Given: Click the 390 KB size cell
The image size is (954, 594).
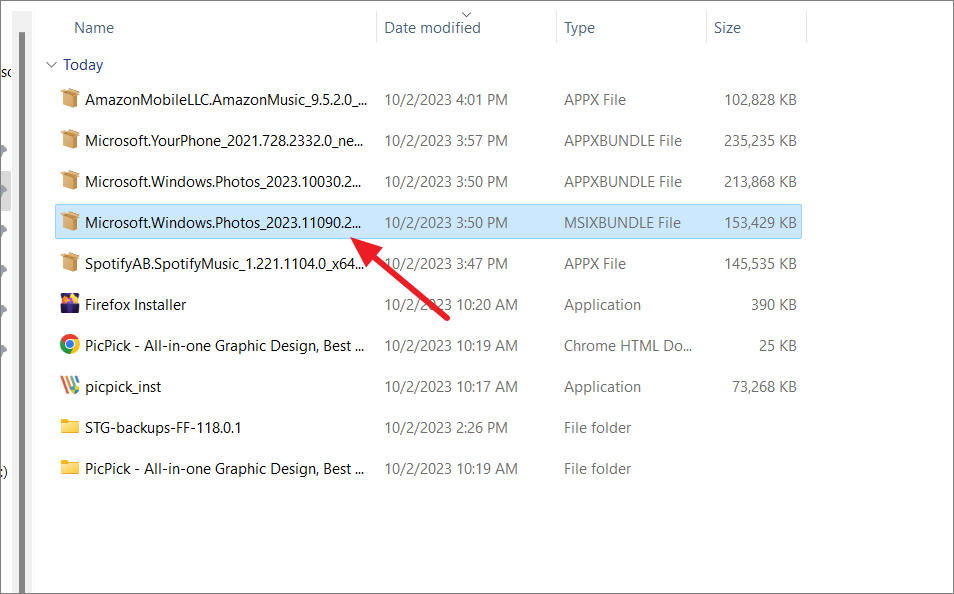Looking at the screenshot, I should tap(774, 305).
